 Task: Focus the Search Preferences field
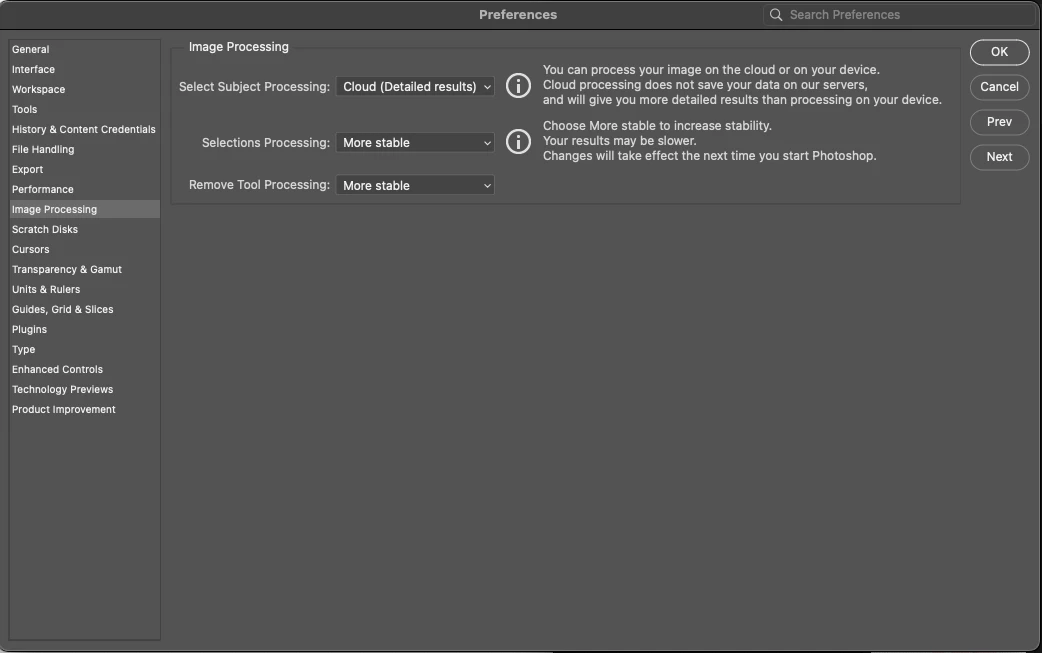pyautogui.click(x=899, y=15)
